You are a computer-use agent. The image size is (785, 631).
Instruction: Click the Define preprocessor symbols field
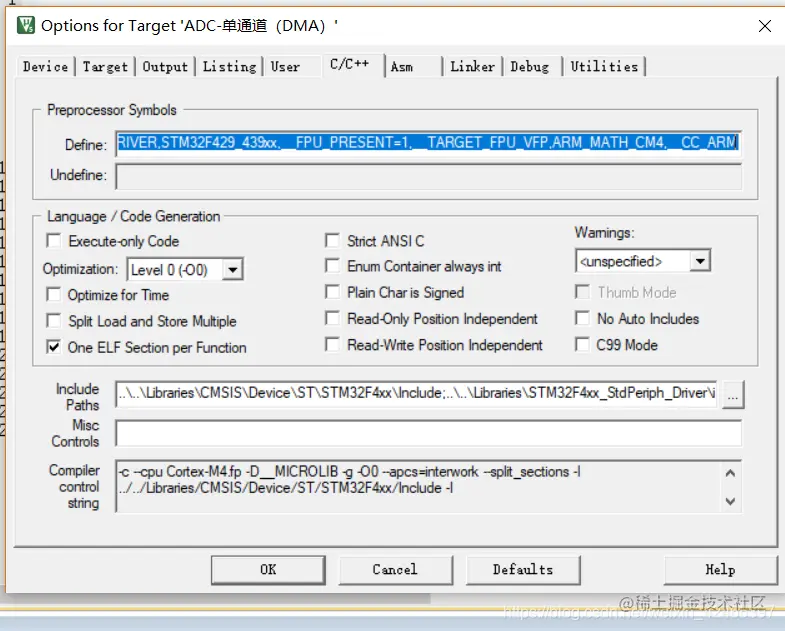click(x=428, y=143)
